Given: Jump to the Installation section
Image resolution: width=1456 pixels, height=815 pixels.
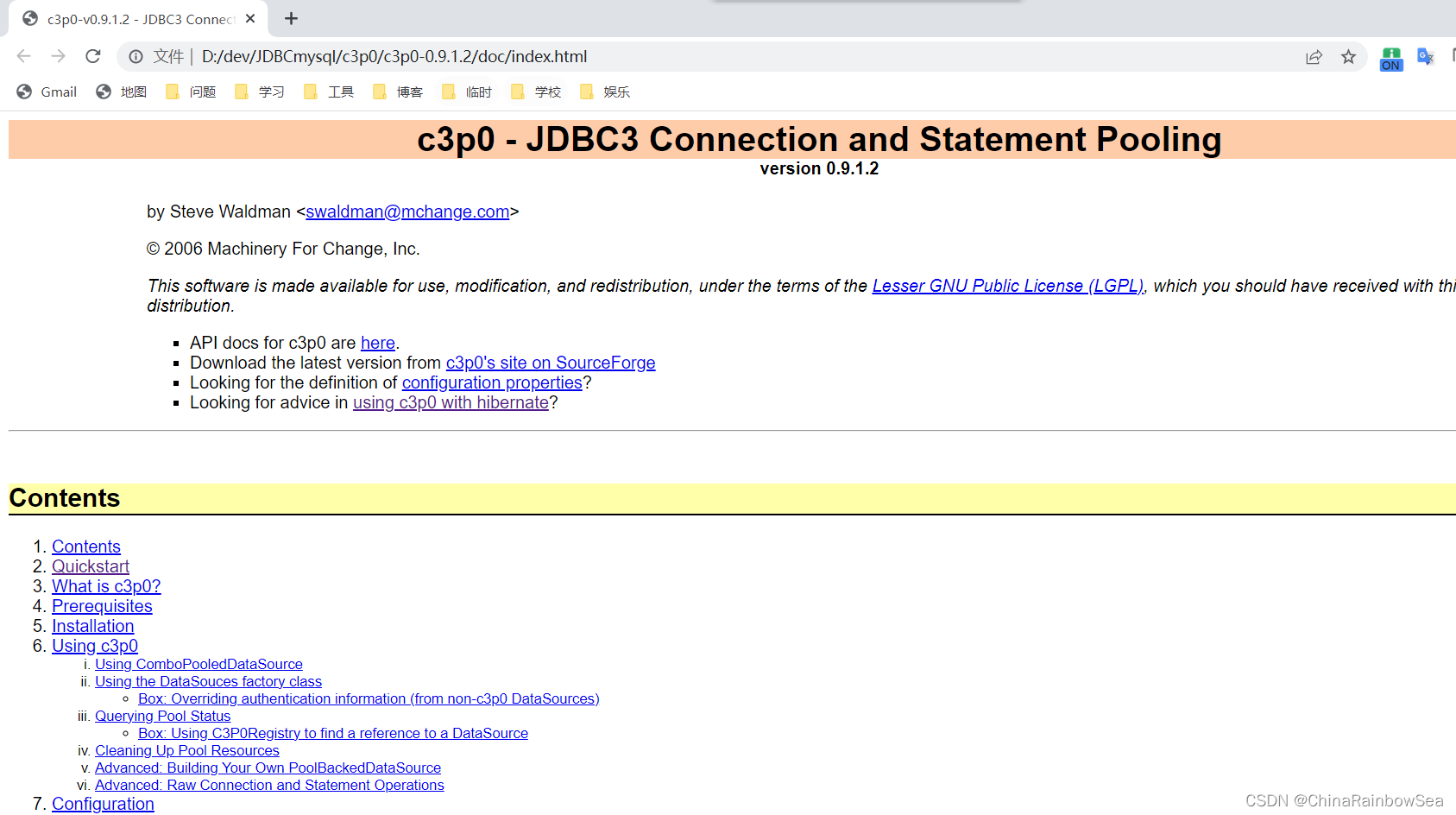Looking at the screenshot, I should pyautogui.click(x=93, y=626).
